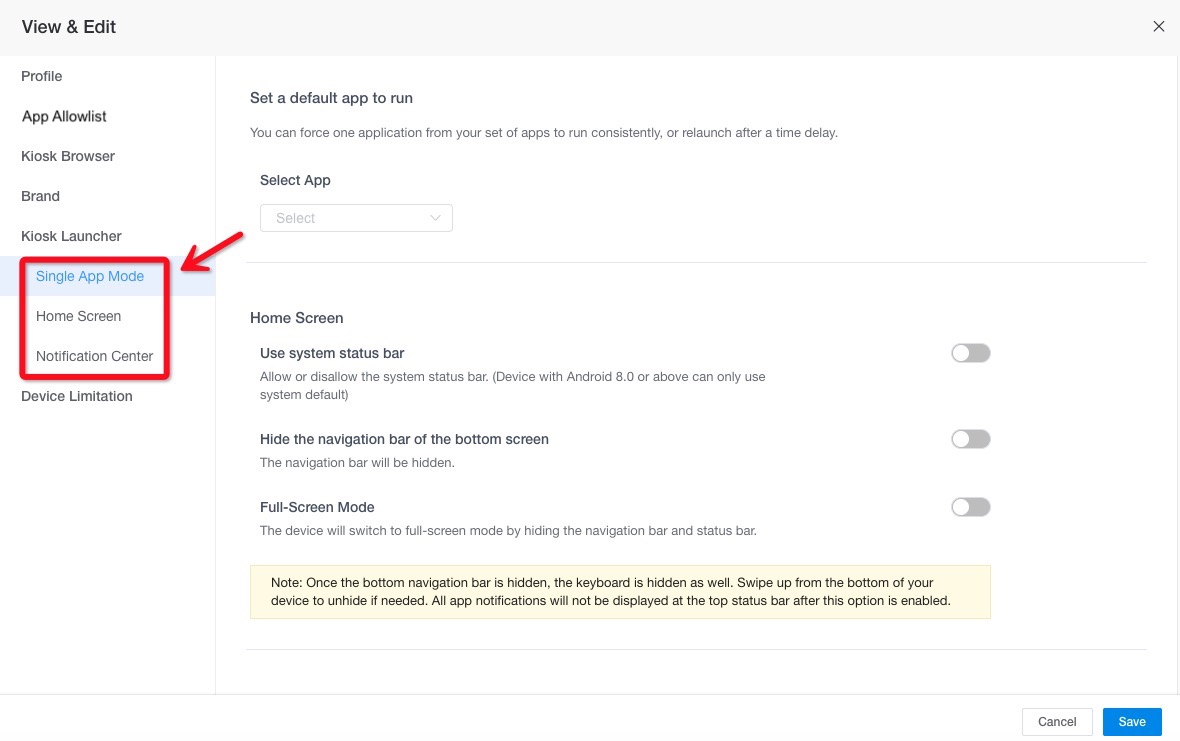Open the Select App dropdown

click(356, 218)
